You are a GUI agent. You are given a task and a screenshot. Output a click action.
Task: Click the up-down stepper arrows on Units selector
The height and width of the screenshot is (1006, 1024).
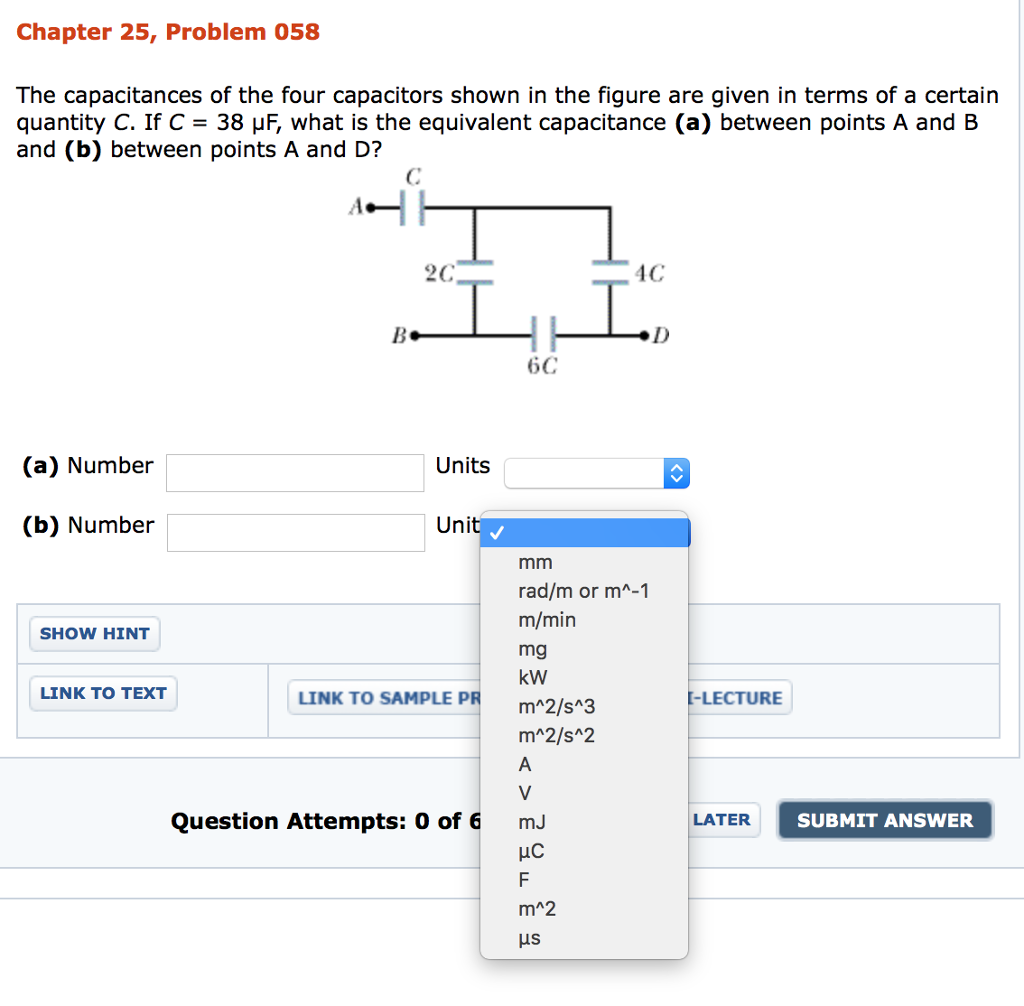tap(676, 472)
